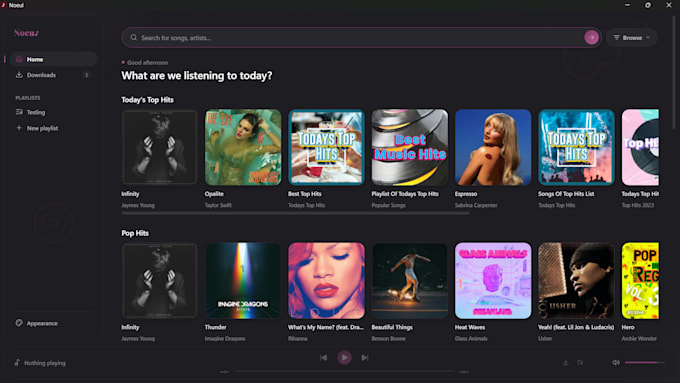
Task: Open the Downloads section
Action: [53, 75]
